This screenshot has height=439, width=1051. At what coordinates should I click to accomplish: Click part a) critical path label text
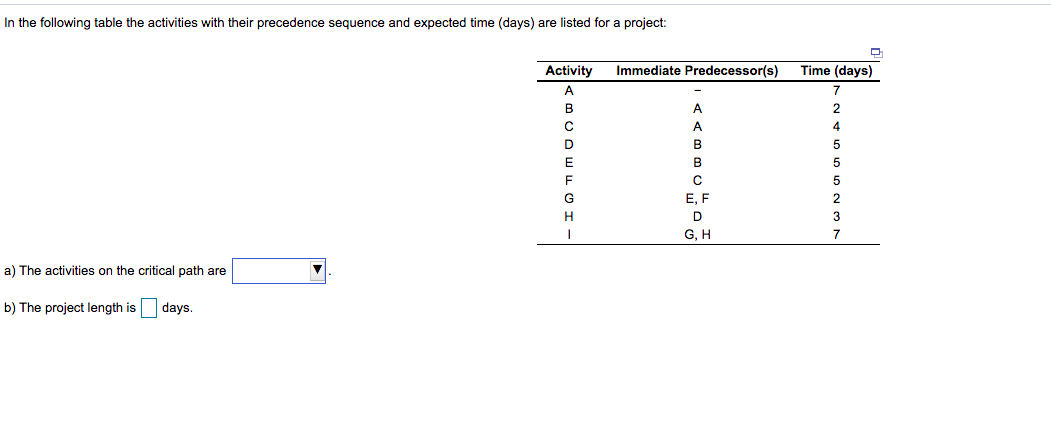pyautogui.click(x=115, y=271)
